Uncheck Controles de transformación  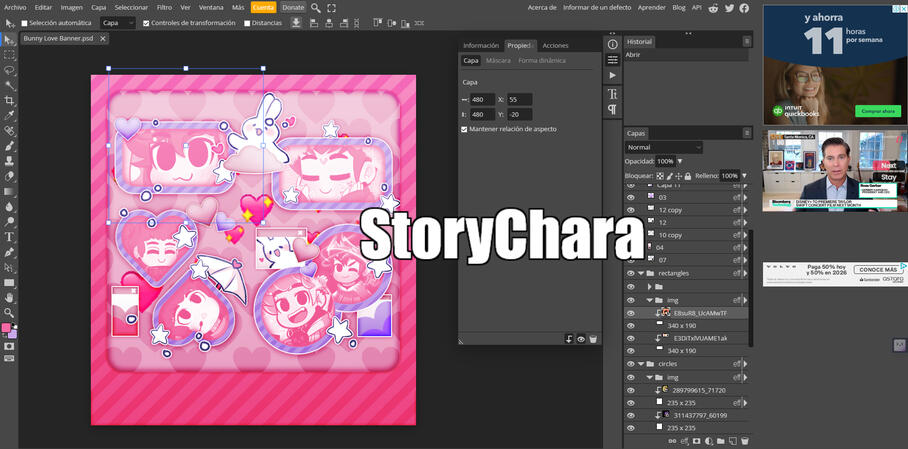point(147,22)
